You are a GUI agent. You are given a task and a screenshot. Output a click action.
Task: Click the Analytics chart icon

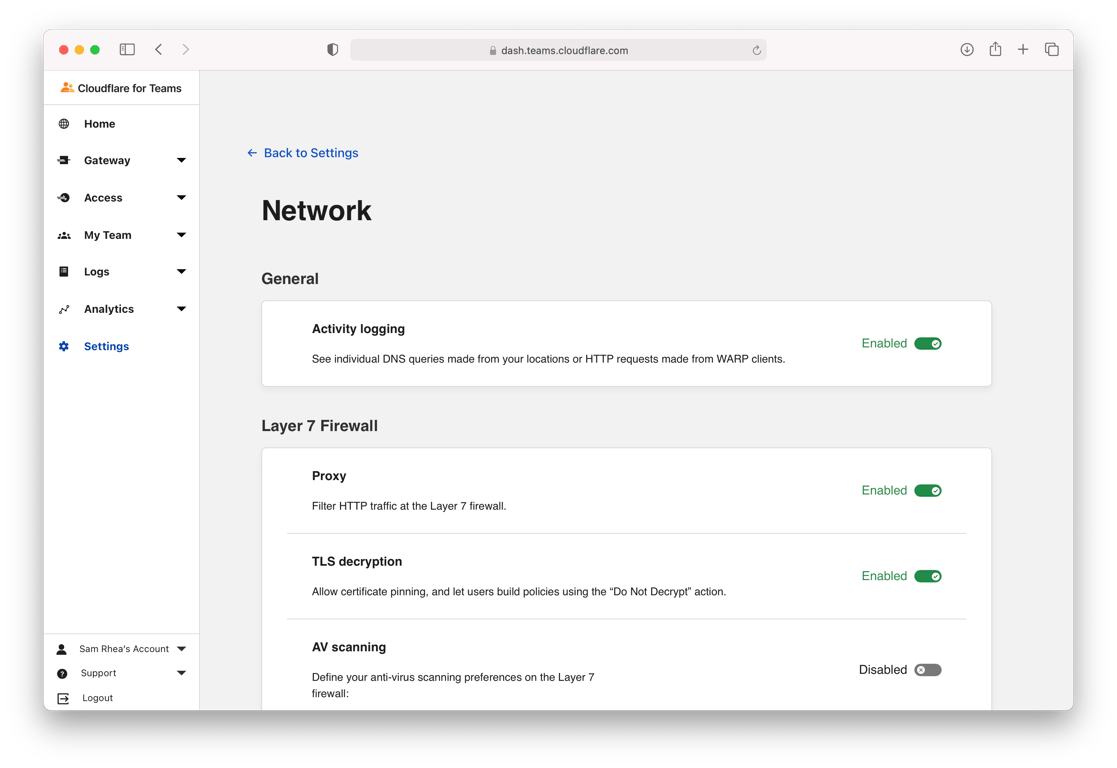pyautogui.click(x=64, y=308)
